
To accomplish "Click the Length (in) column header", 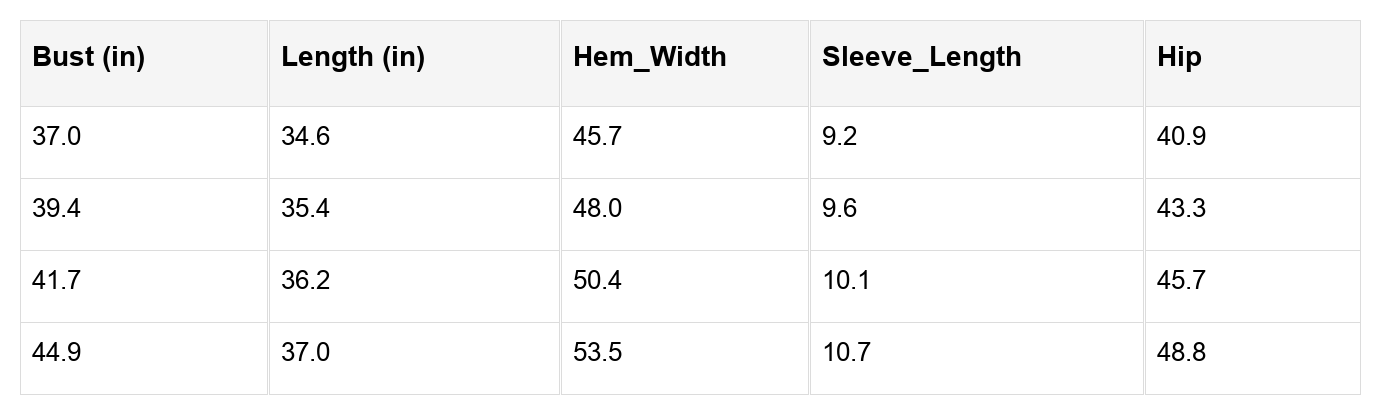I will [x=353, y=57].
